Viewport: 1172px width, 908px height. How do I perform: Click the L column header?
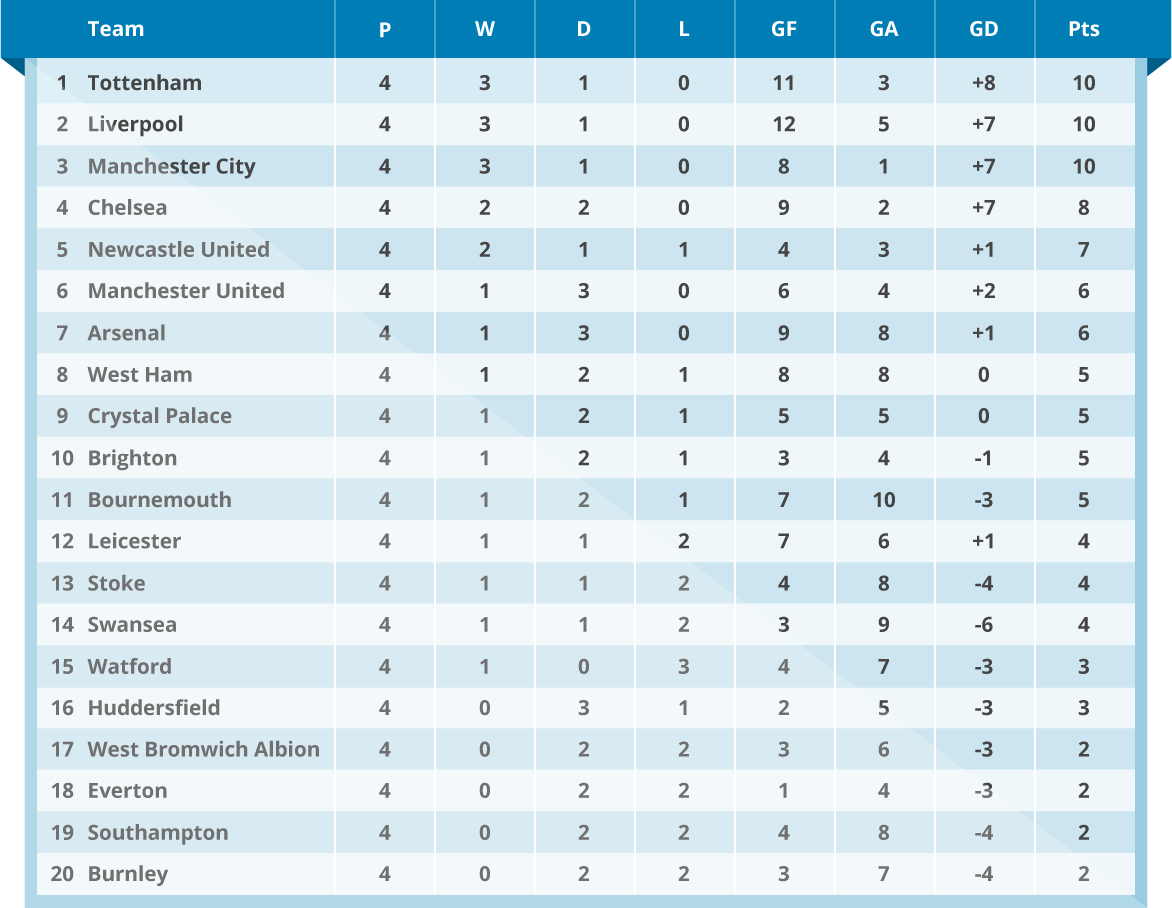point(684,29)
